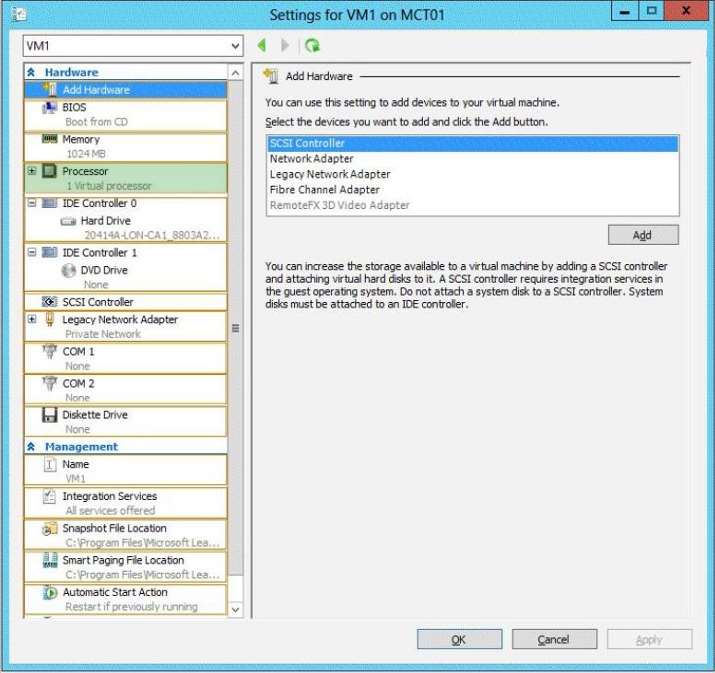
Task: Collapse the IDE Controller 0 node
Action: pyautogui.click(x=32, y=203)
